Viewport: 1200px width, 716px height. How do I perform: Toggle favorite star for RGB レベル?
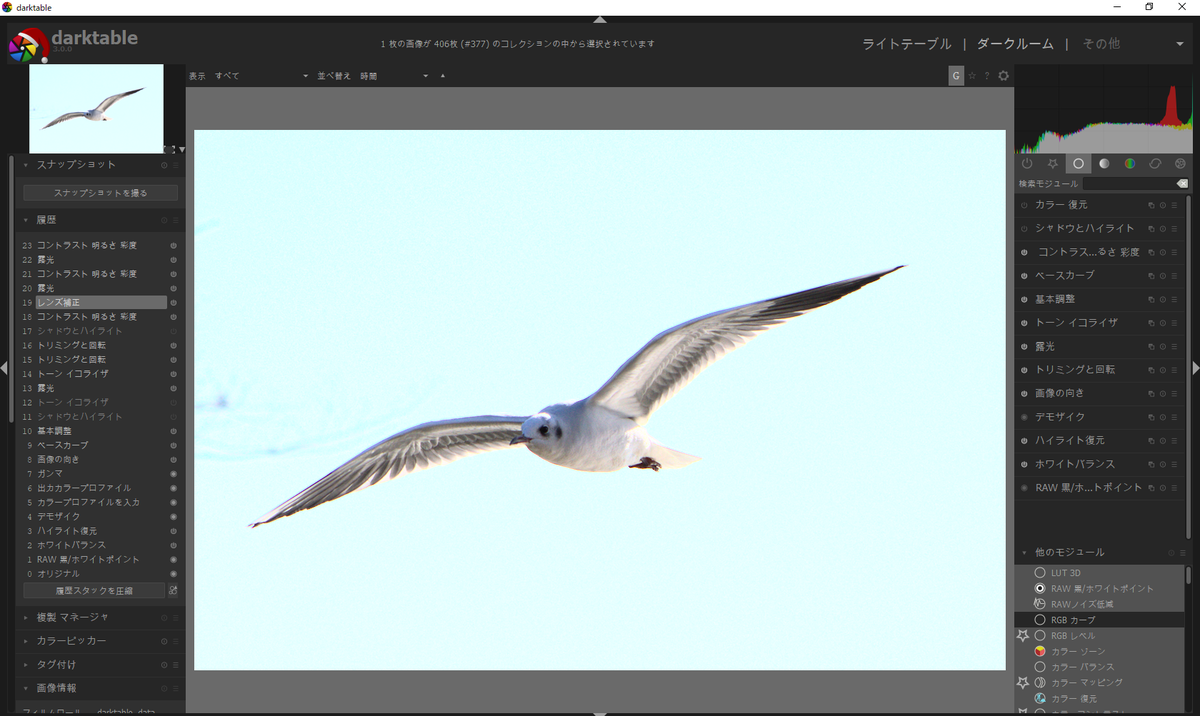click(x=1023, y=635)
